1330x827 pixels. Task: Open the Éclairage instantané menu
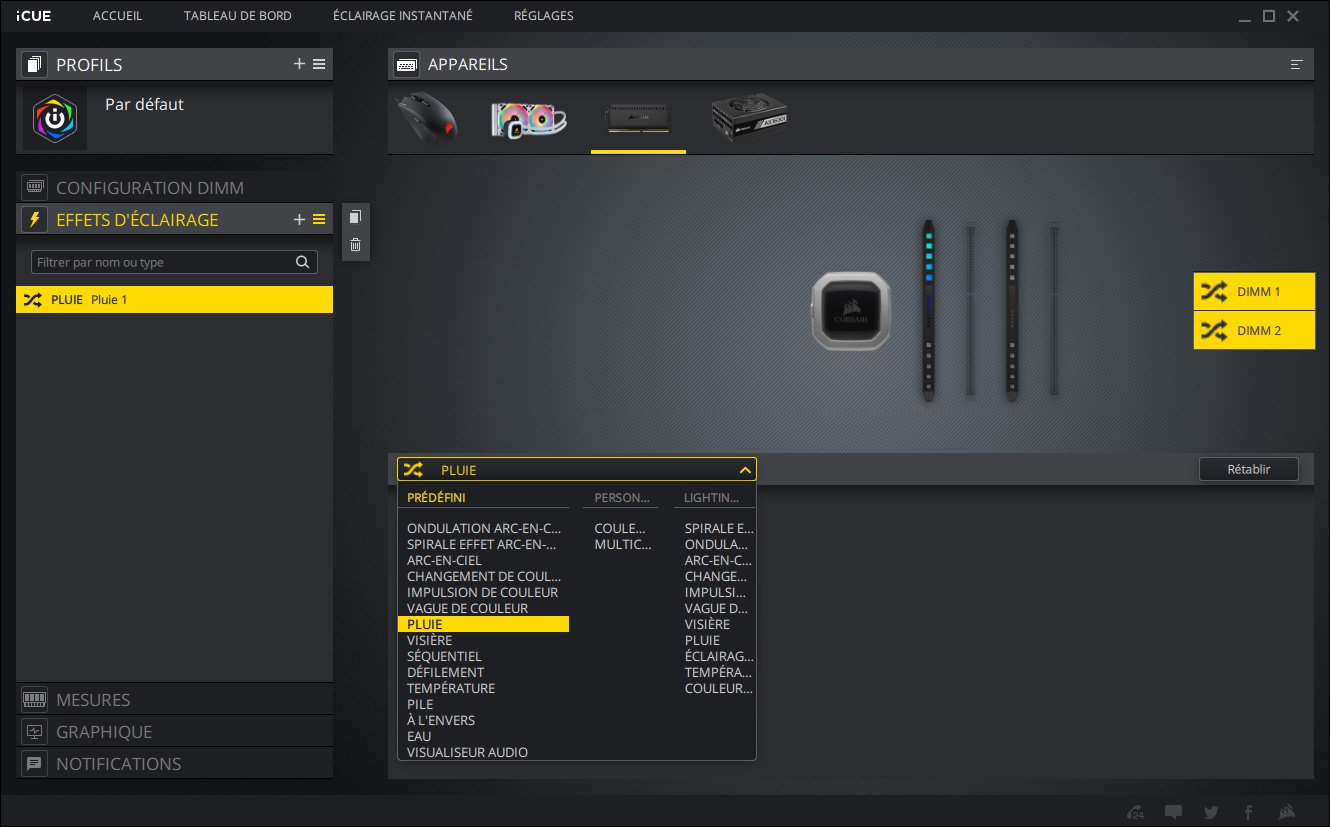pyautogui.click(x=403, y=16)
